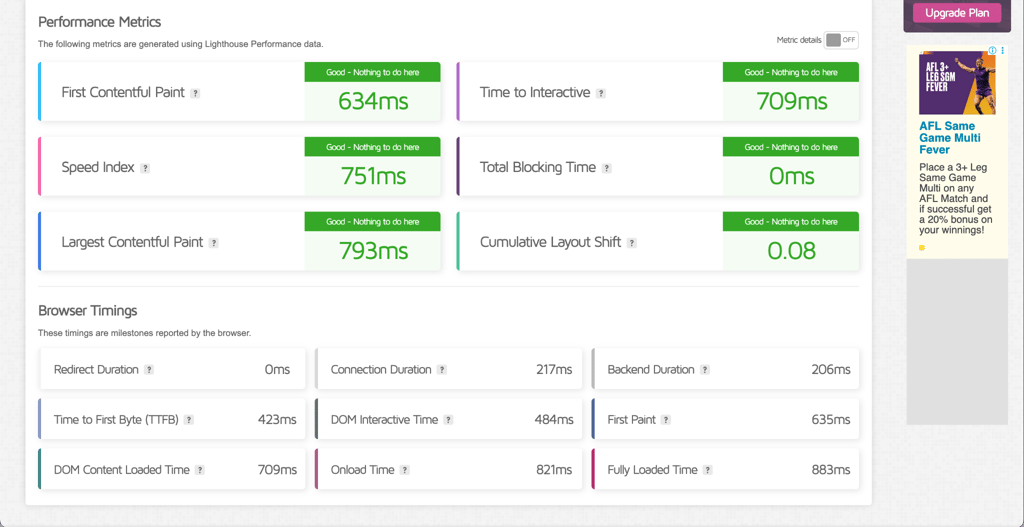
Task: Select the First Contentful Paint 634ms value
Action: click(373, 101)
